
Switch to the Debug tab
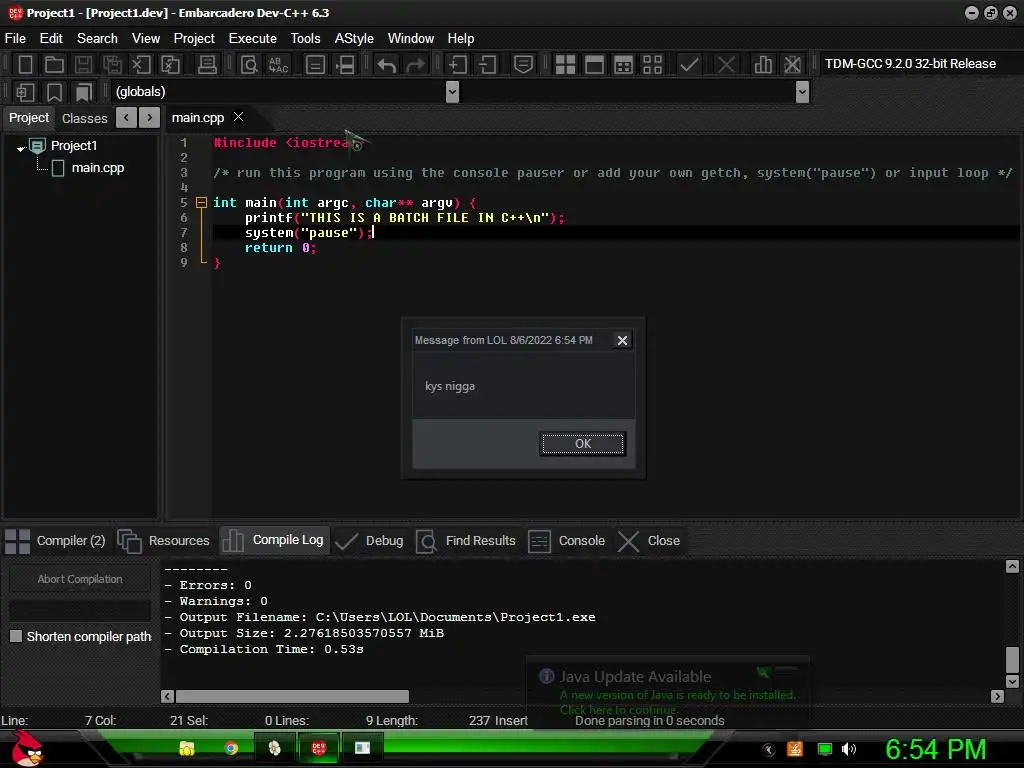coord(370,541)
